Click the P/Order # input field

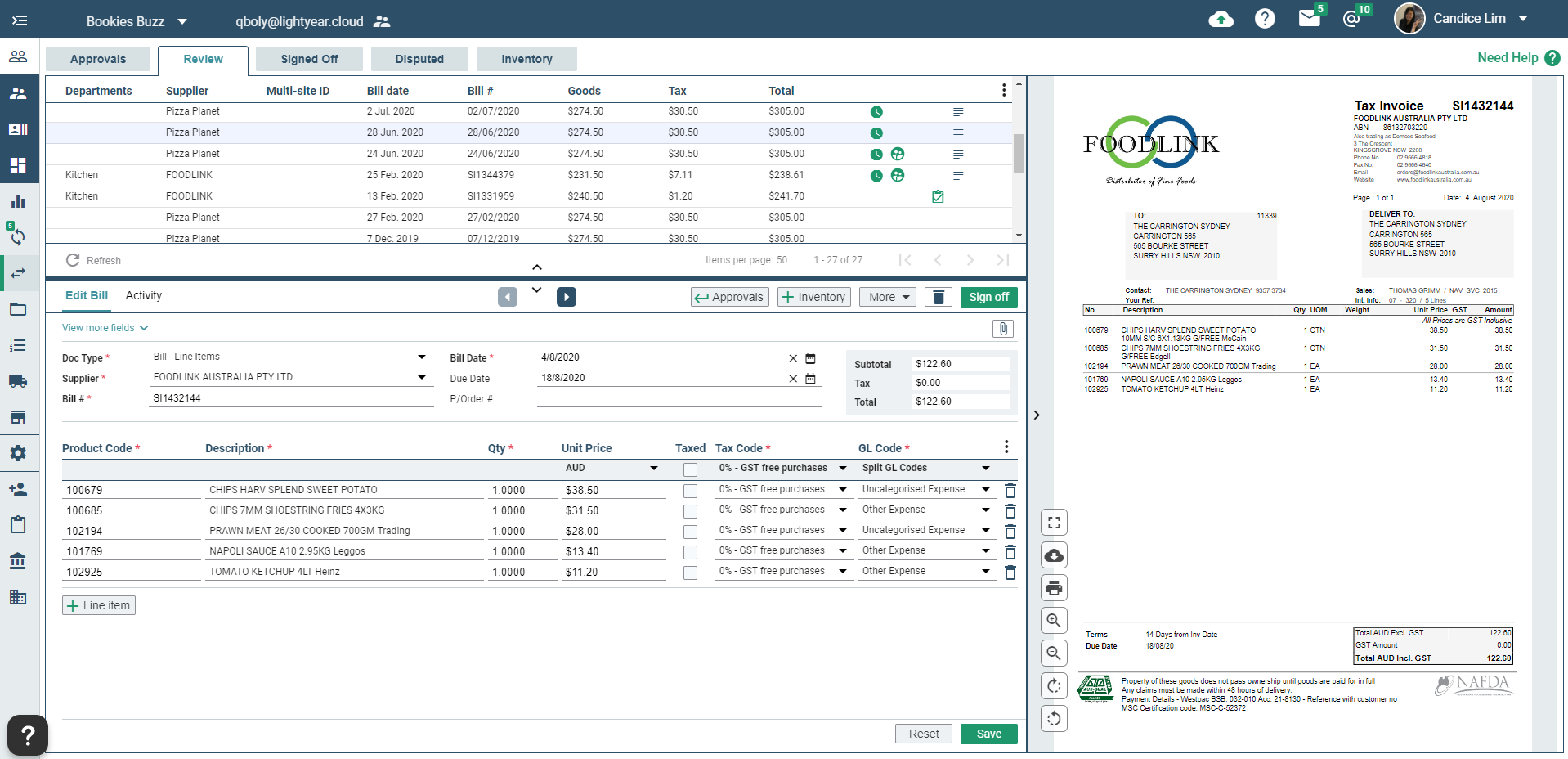[x=679, y=398]
